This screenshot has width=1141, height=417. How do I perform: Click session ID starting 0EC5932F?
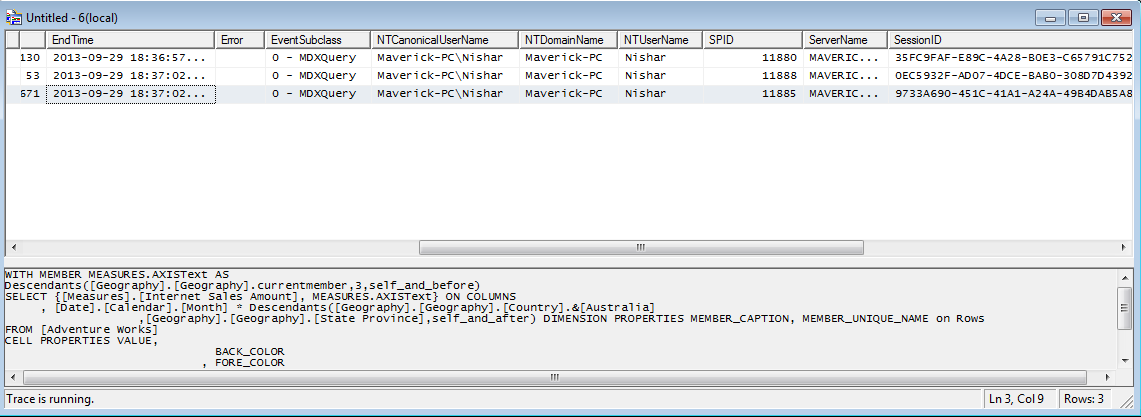(x=1013, y=76)
